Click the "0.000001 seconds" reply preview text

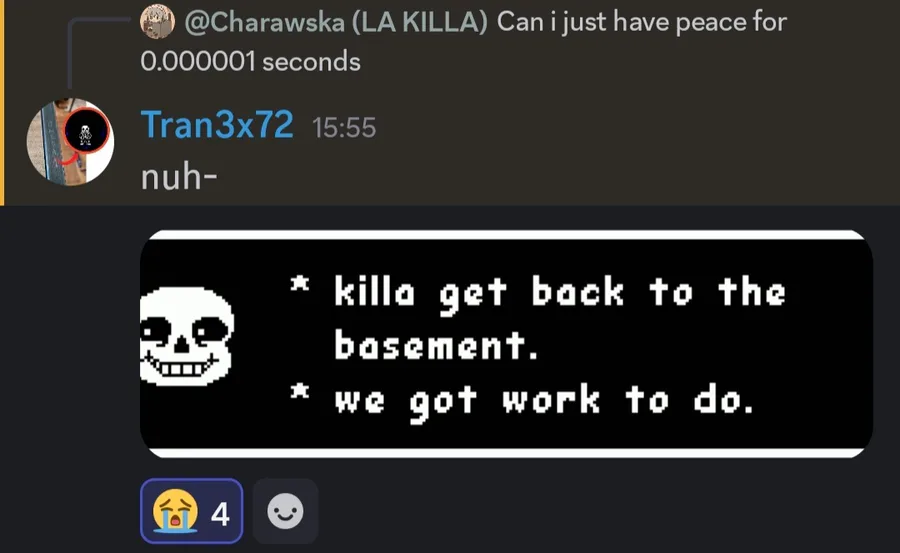pyautogui.click(x=250, y=61)
